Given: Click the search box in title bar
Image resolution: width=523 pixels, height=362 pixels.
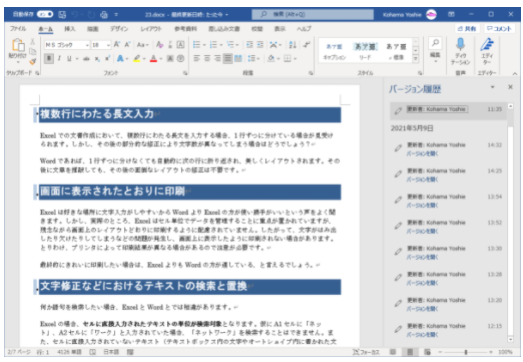Looking at the screenshot, I should 313,14.
